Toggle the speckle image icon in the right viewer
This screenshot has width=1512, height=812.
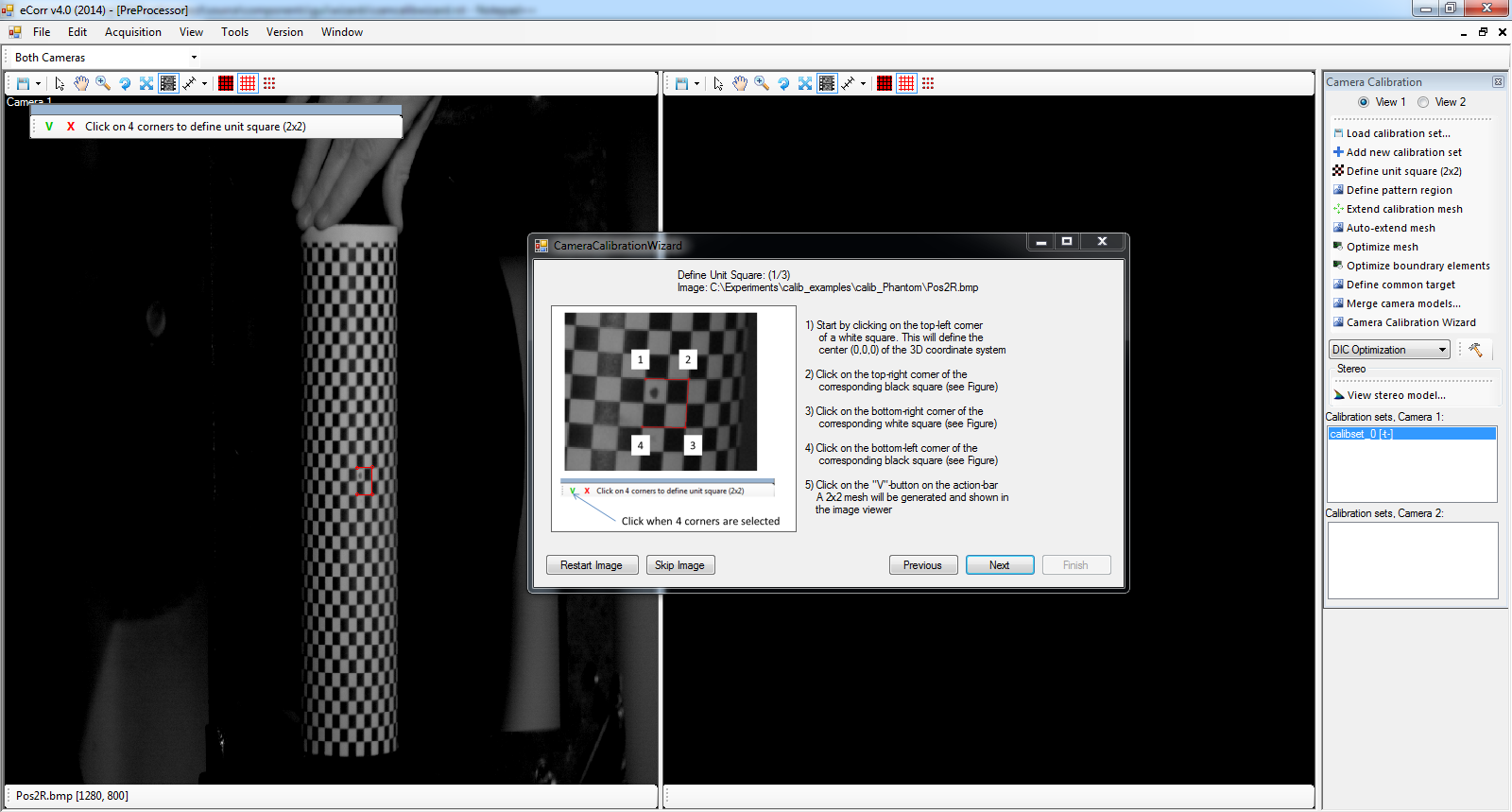click(x=827, y=83)
